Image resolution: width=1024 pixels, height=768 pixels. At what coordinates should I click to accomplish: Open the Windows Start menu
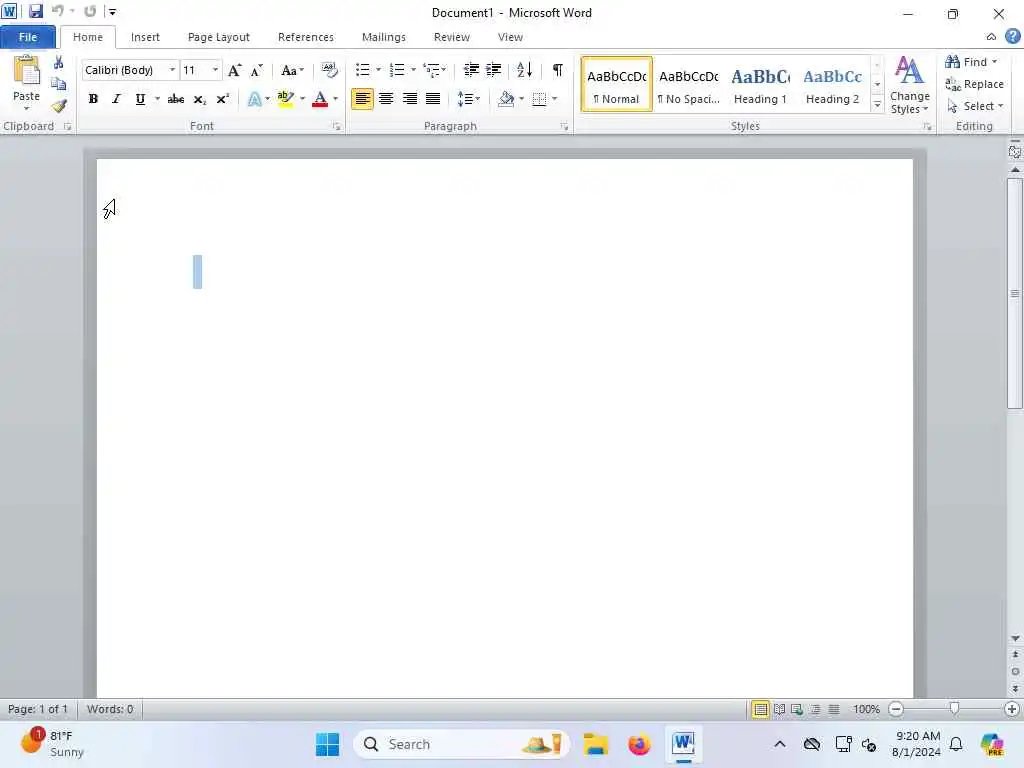pyautogui.click(x=327, y=744)
